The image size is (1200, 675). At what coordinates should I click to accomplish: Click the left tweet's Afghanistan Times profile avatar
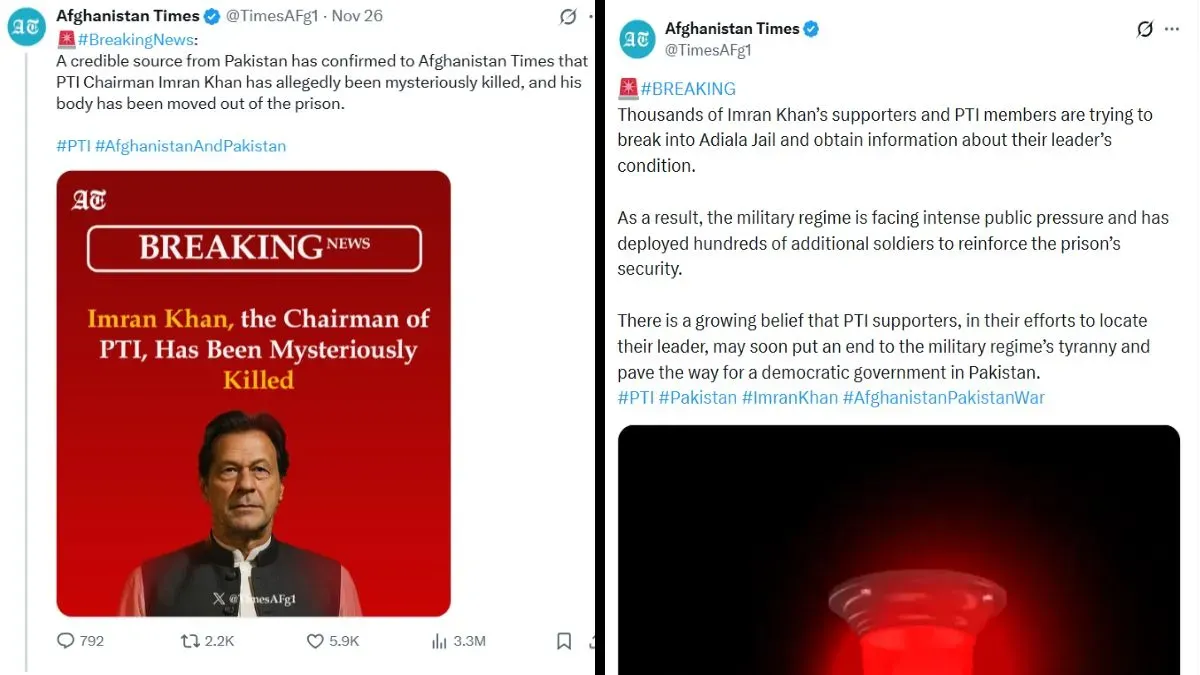(27, 27)
